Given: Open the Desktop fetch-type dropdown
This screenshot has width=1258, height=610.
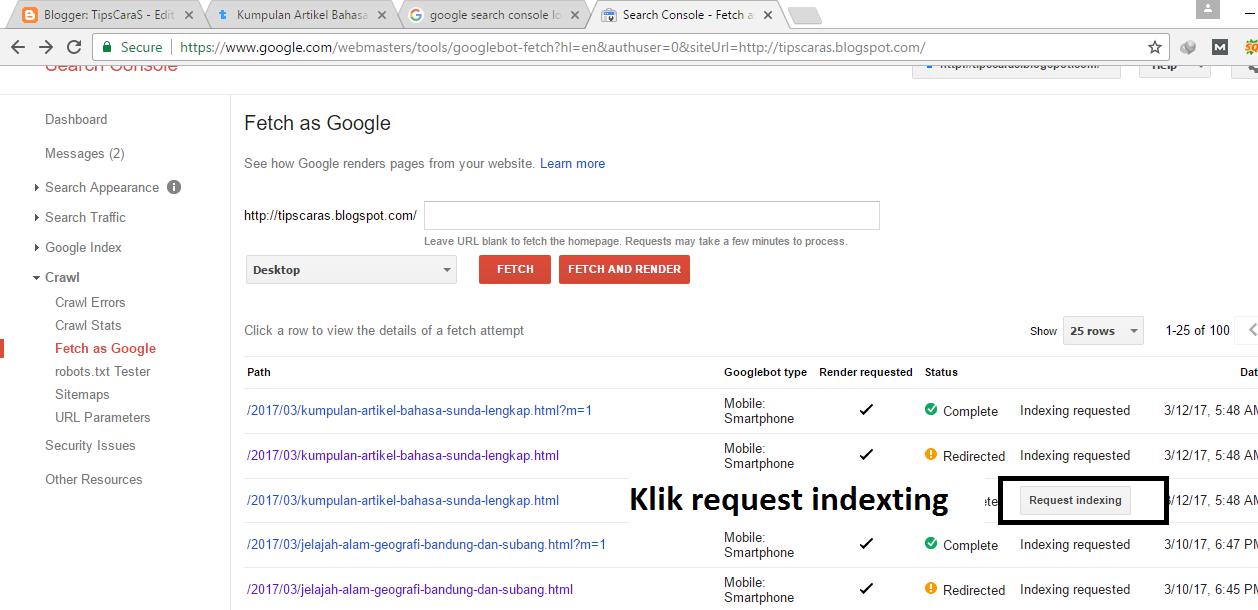Looking at the screenshot, I should [x=351, y=269].
